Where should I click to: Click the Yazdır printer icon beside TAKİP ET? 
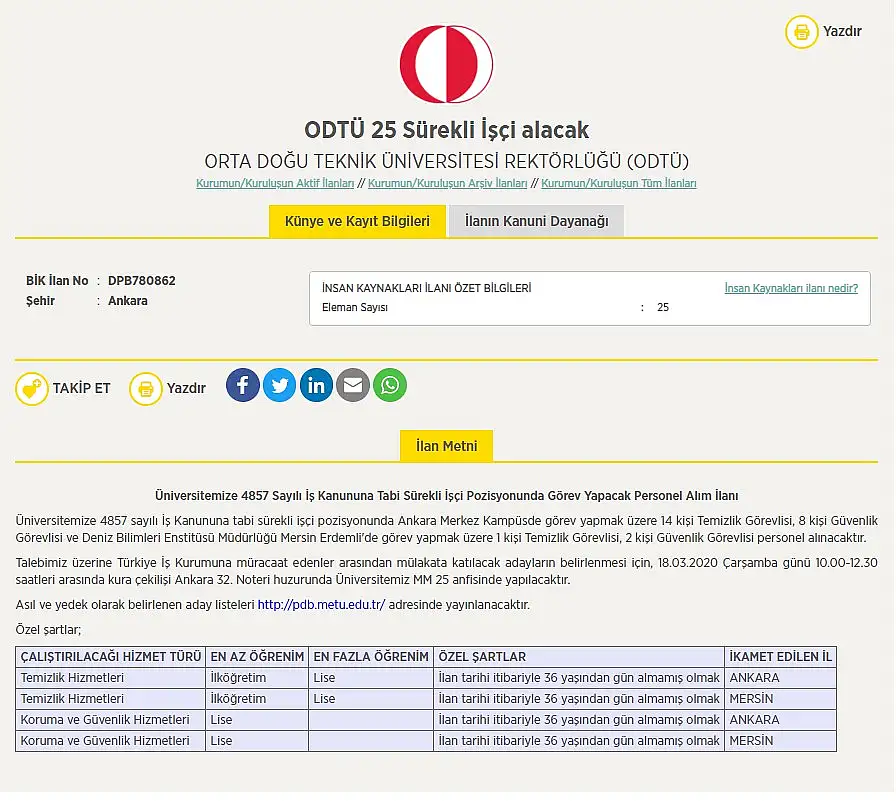point(146,389)
